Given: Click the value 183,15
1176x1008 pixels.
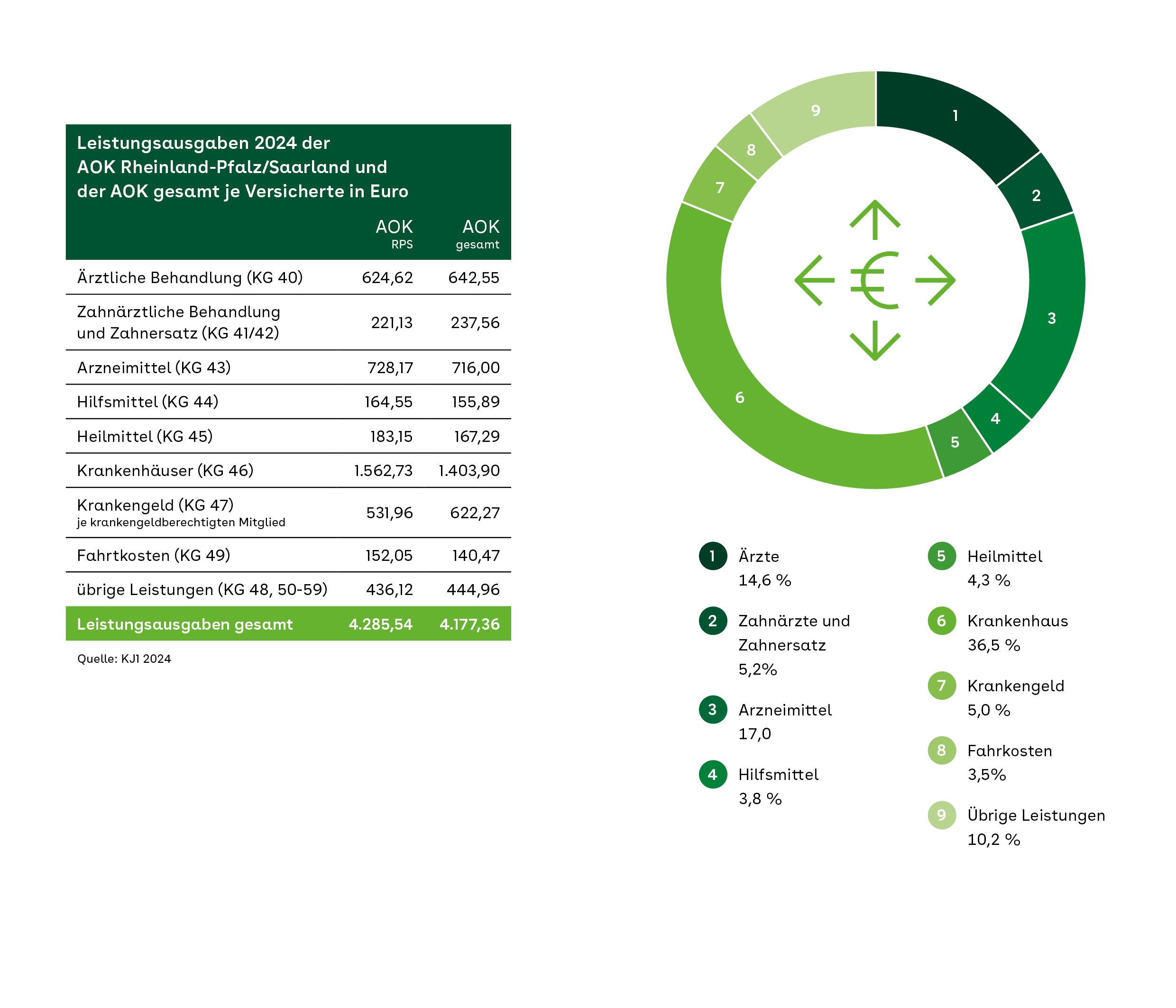Looking at the screenshot, I should click(x=391, y=437).
